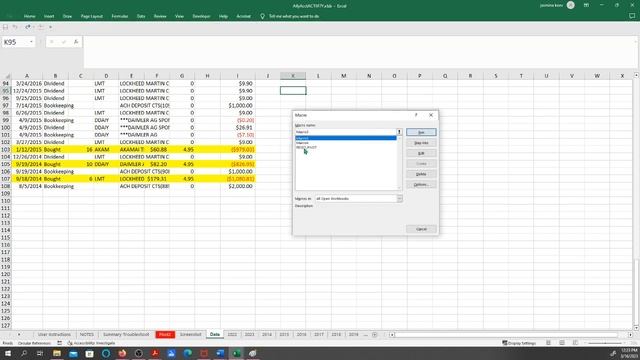Switch to Page Layout view icon
The width and height of the screenshot is (640, 360).
pyautogui.click(x=562, y=343)
